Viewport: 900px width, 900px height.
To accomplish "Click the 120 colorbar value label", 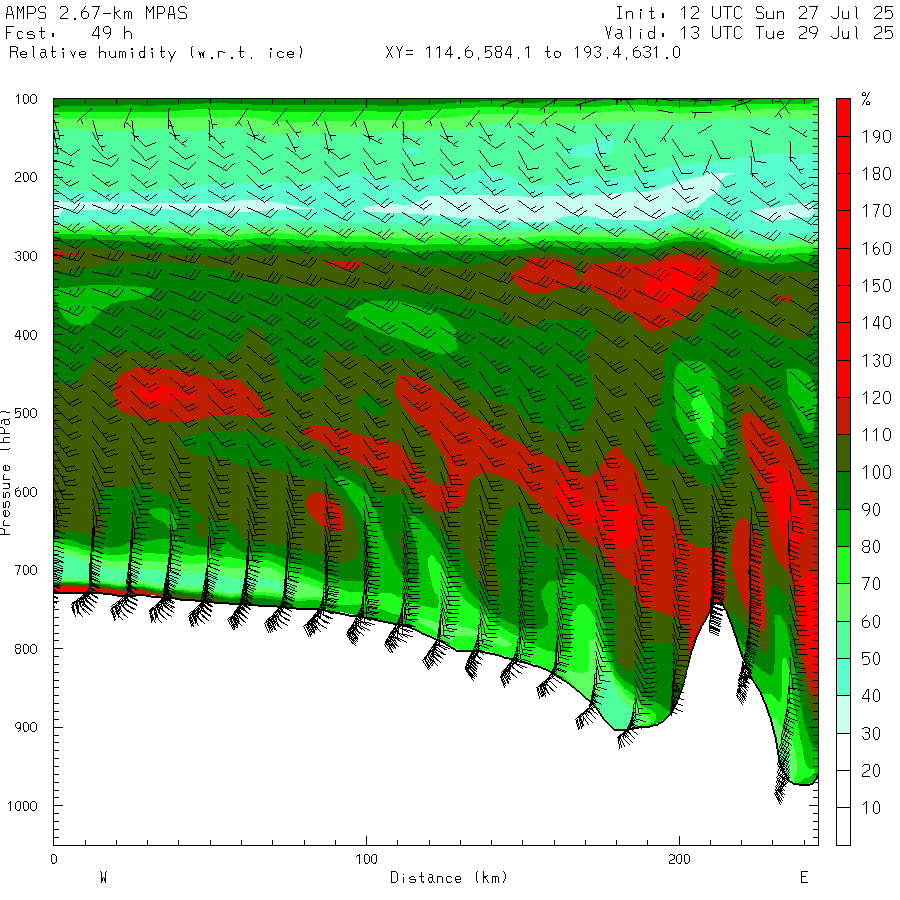I will click(x=876, y=398).
